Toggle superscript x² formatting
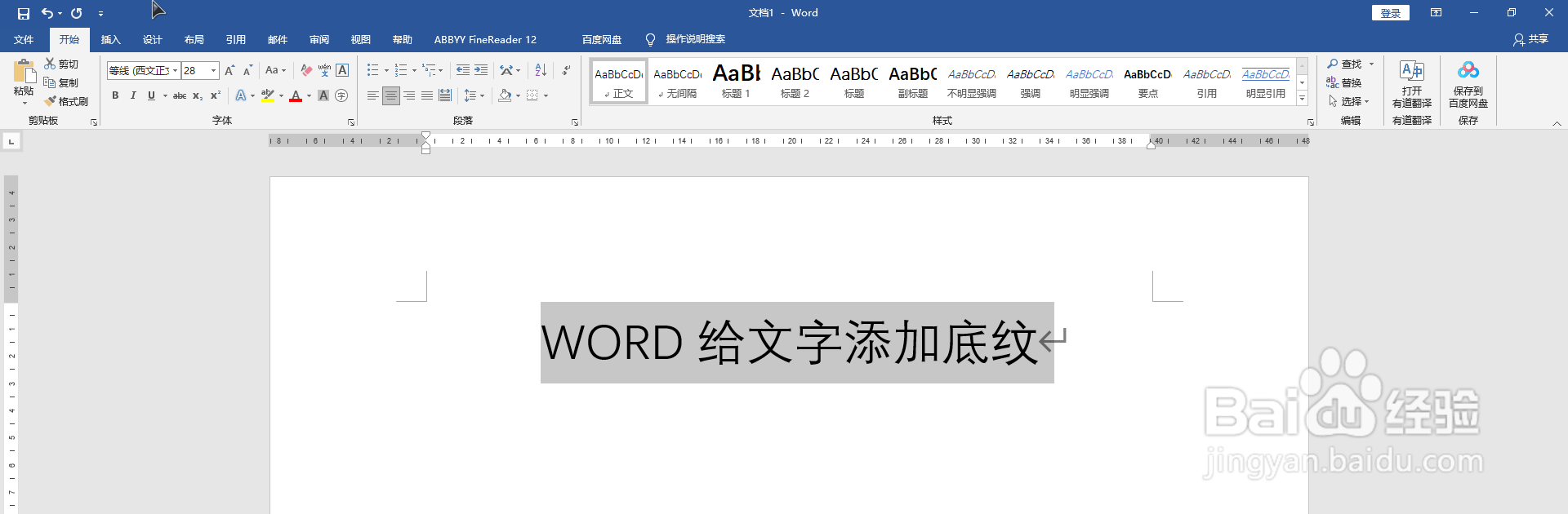This screenshot has width=1568, height=514. pyautogui.click(x=216, y=95)
